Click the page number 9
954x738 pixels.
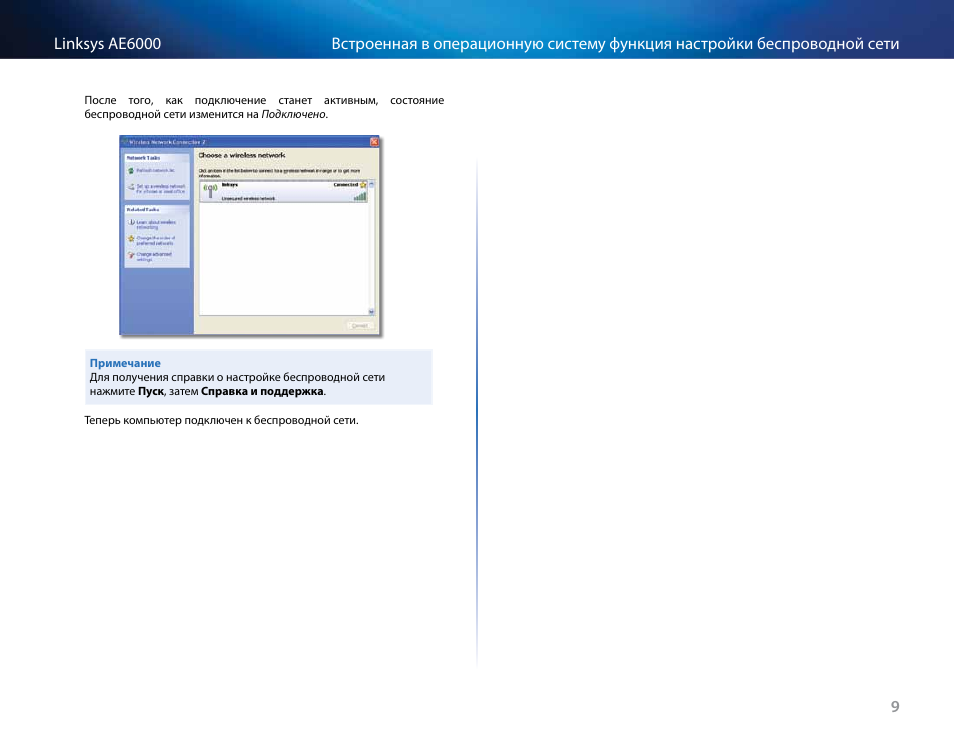point(895,706)
